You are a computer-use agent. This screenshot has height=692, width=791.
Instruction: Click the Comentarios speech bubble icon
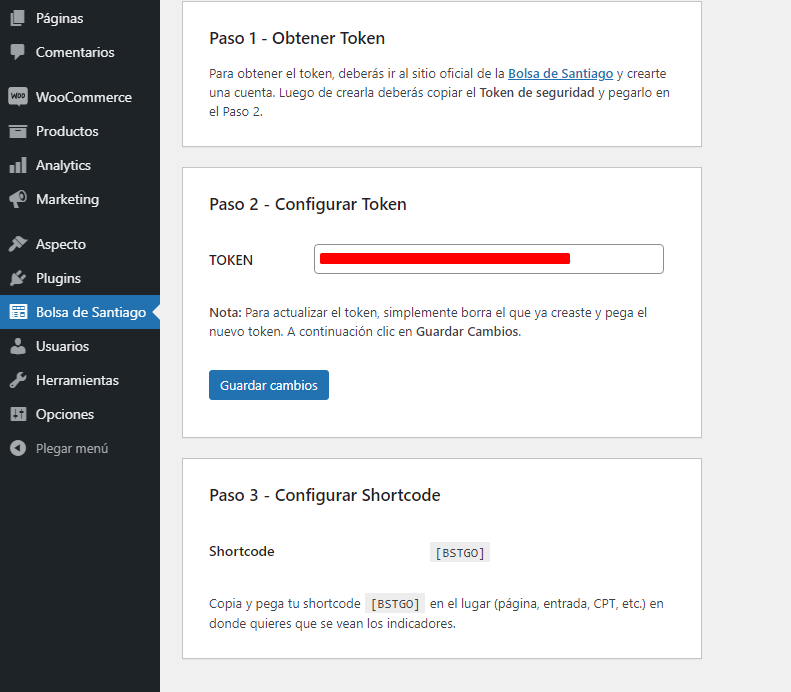(x=18, y=52)
